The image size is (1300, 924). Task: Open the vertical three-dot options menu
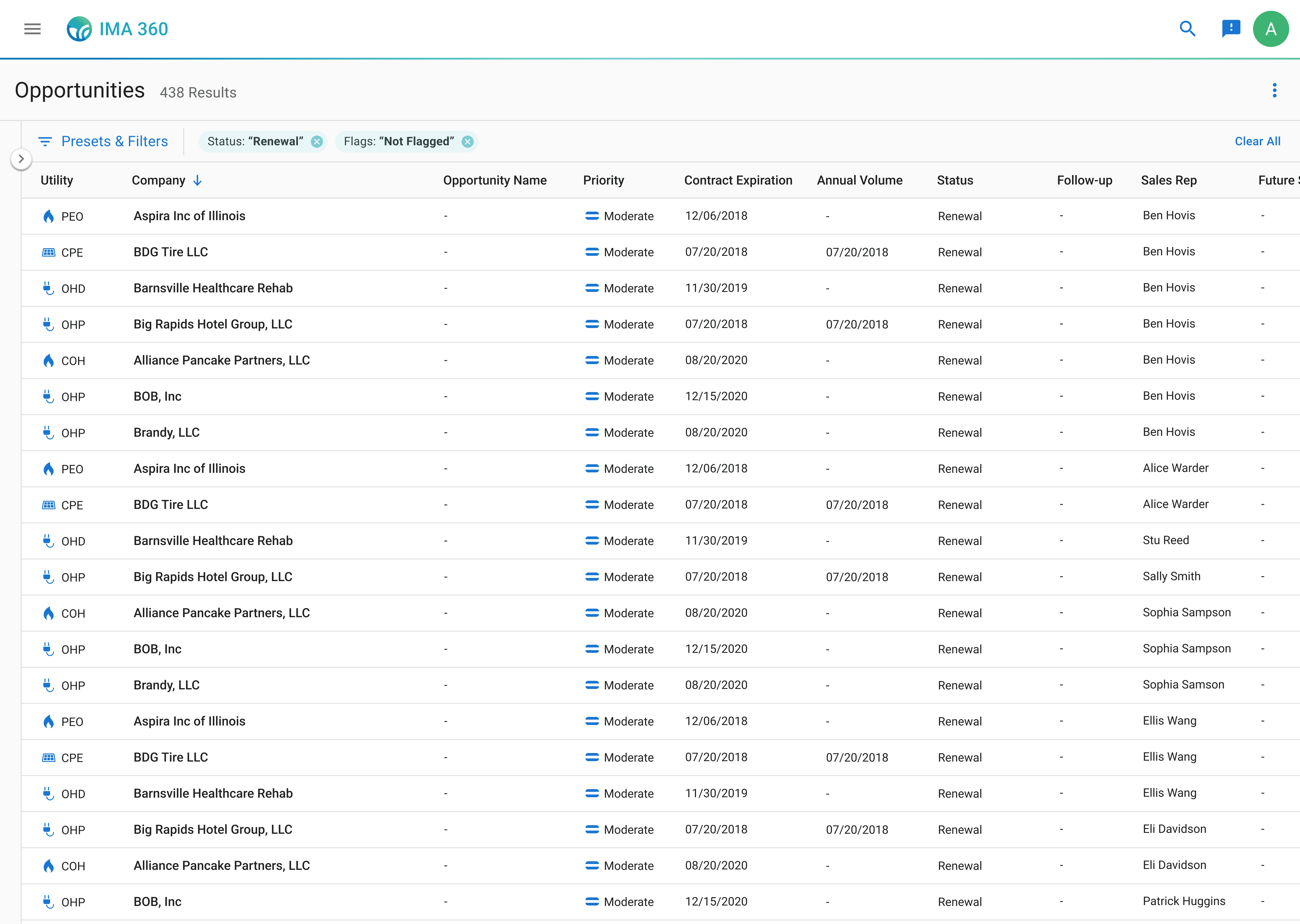click(1274, 90)
